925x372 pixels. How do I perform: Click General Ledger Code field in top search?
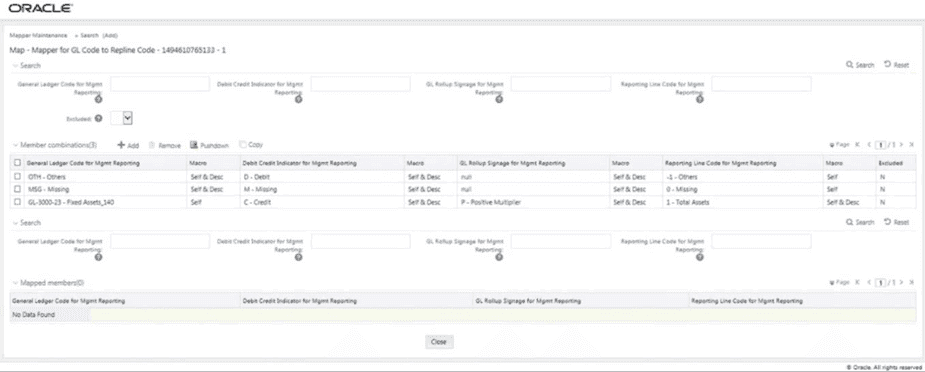(x=160, y=84)
